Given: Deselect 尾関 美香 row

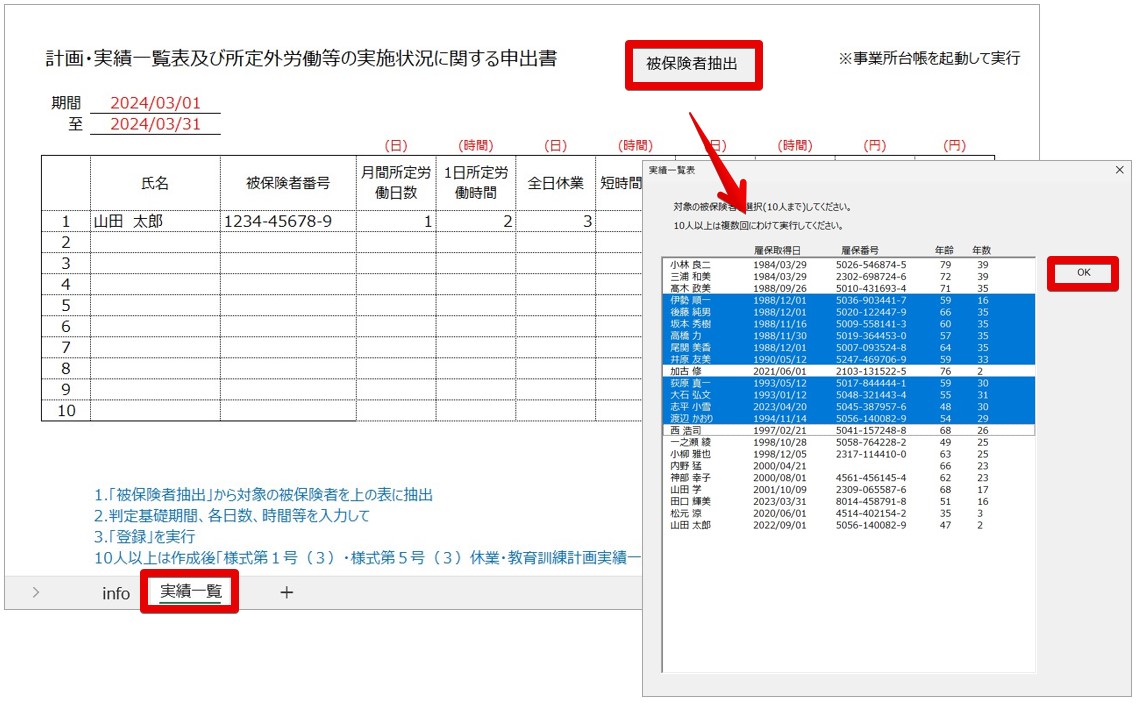Looking at the screenshot, I should pos(848,348).
